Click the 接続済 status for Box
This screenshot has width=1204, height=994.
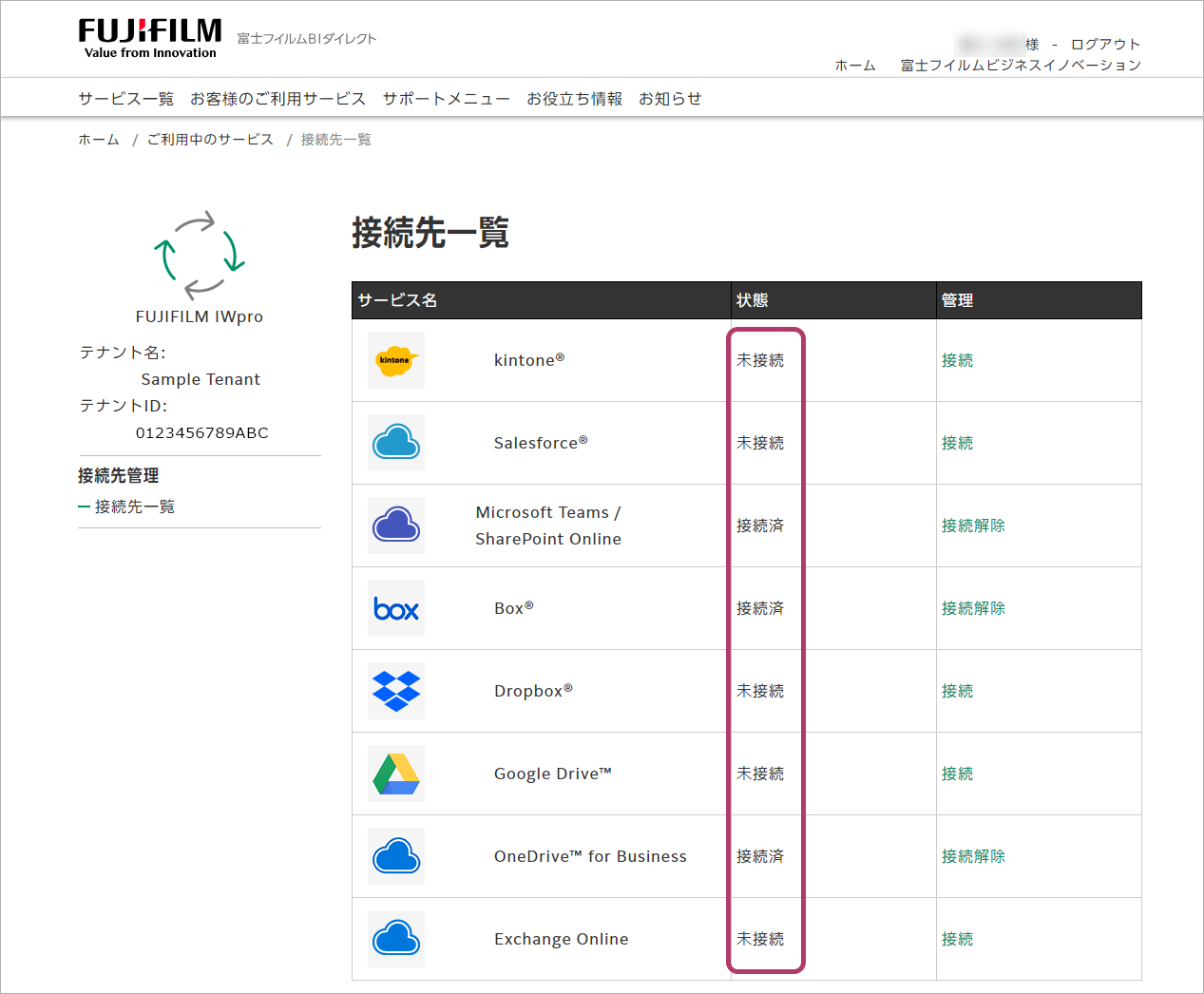click(x=760, y=608)
